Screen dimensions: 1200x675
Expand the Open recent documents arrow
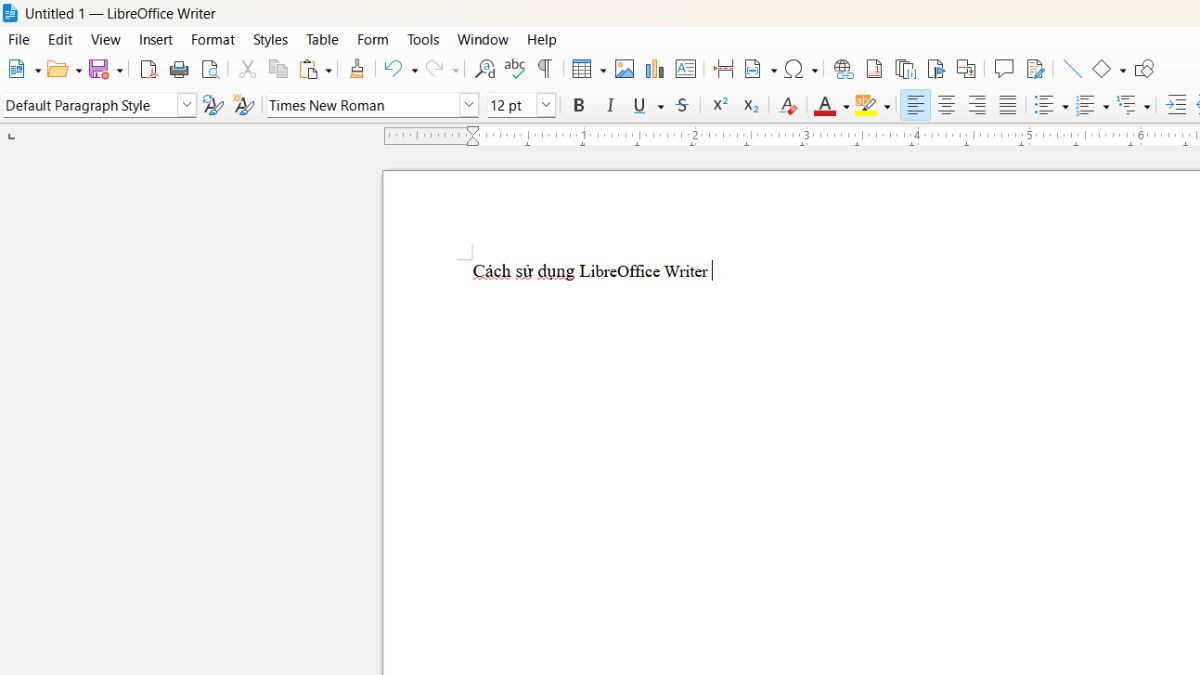pyautogui.click(x=78, y=70)
